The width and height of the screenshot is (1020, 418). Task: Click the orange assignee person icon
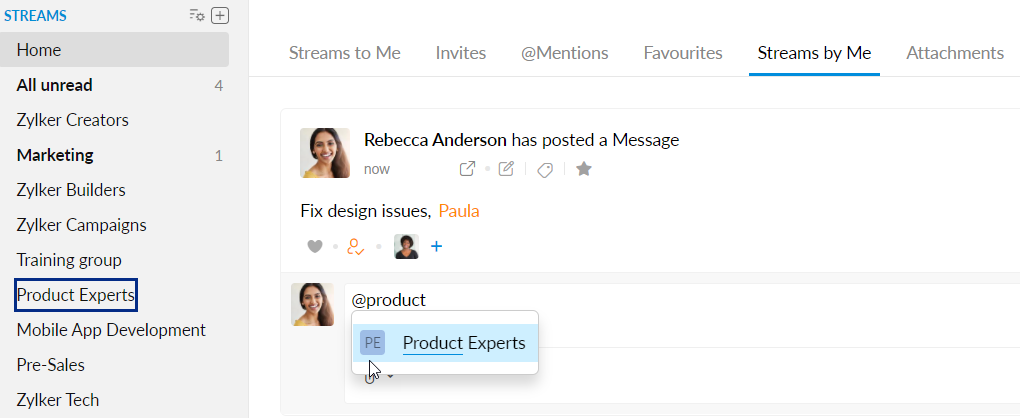coord(355,246)
